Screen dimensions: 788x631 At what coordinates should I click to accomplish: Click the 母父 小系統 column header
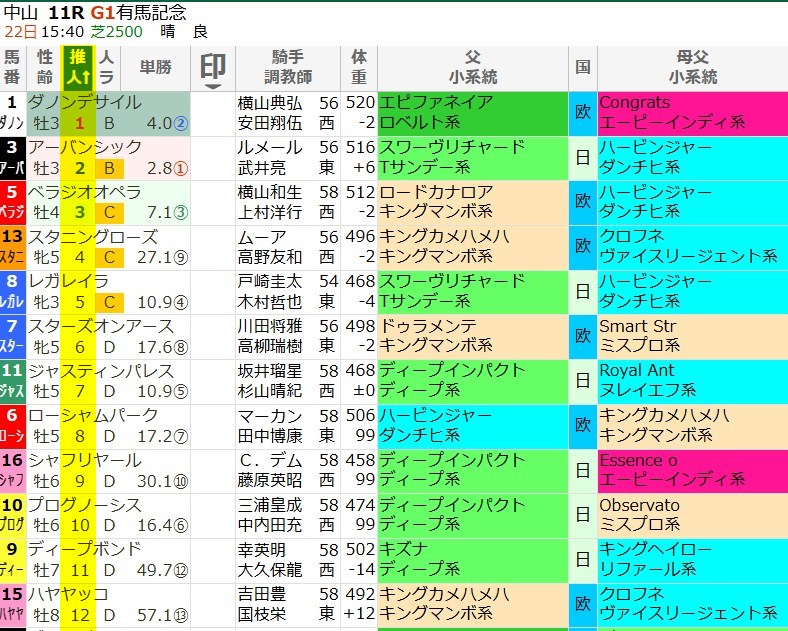click(692, 67)
